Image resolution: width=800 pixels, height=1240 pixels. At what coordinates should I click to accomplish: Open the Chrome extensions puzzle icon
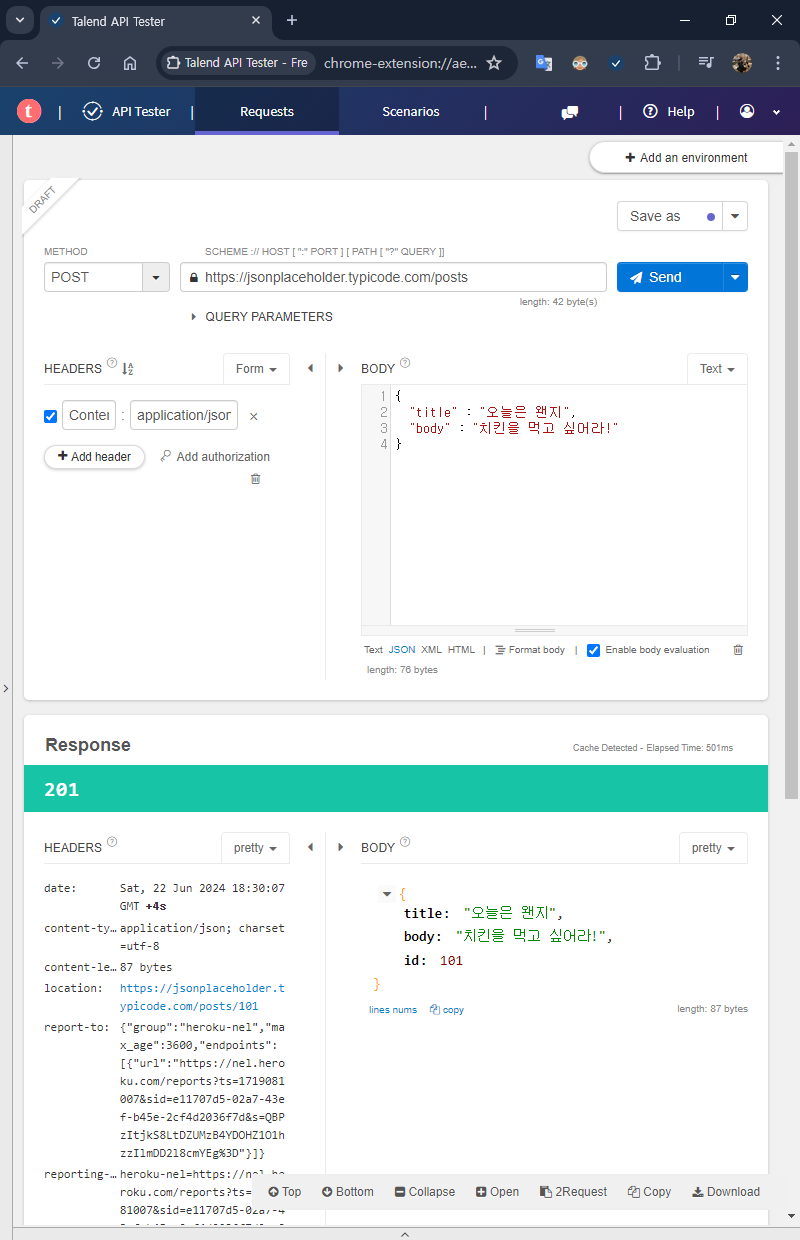point(652,62)
